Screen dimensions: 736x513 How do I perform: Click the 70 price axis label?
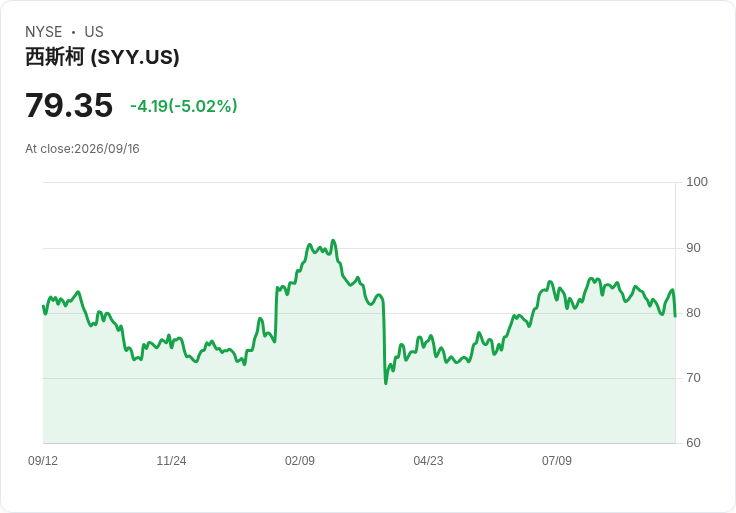click(x=693, y=378)
